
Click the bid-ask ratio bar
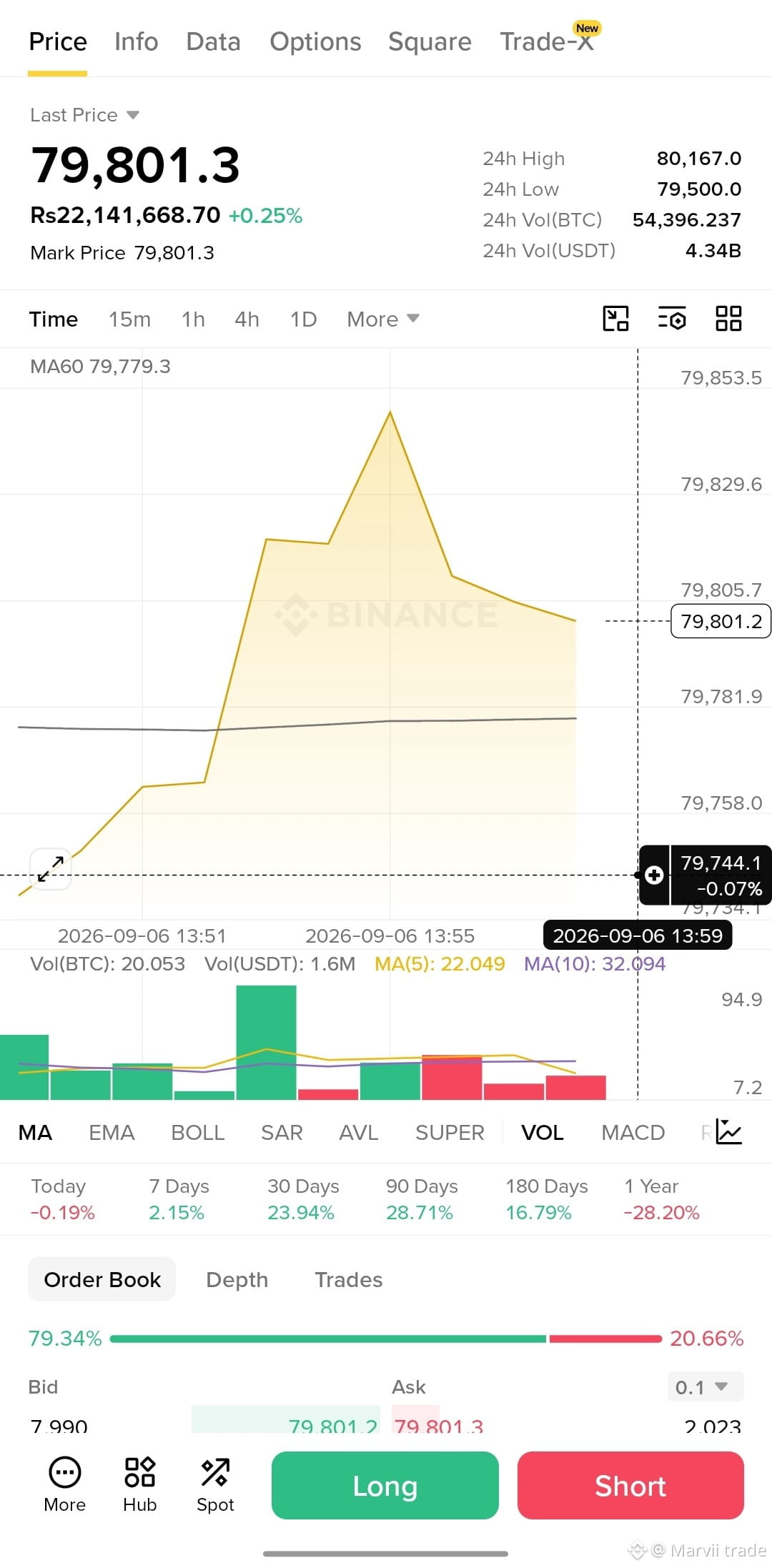[386, 1339]
